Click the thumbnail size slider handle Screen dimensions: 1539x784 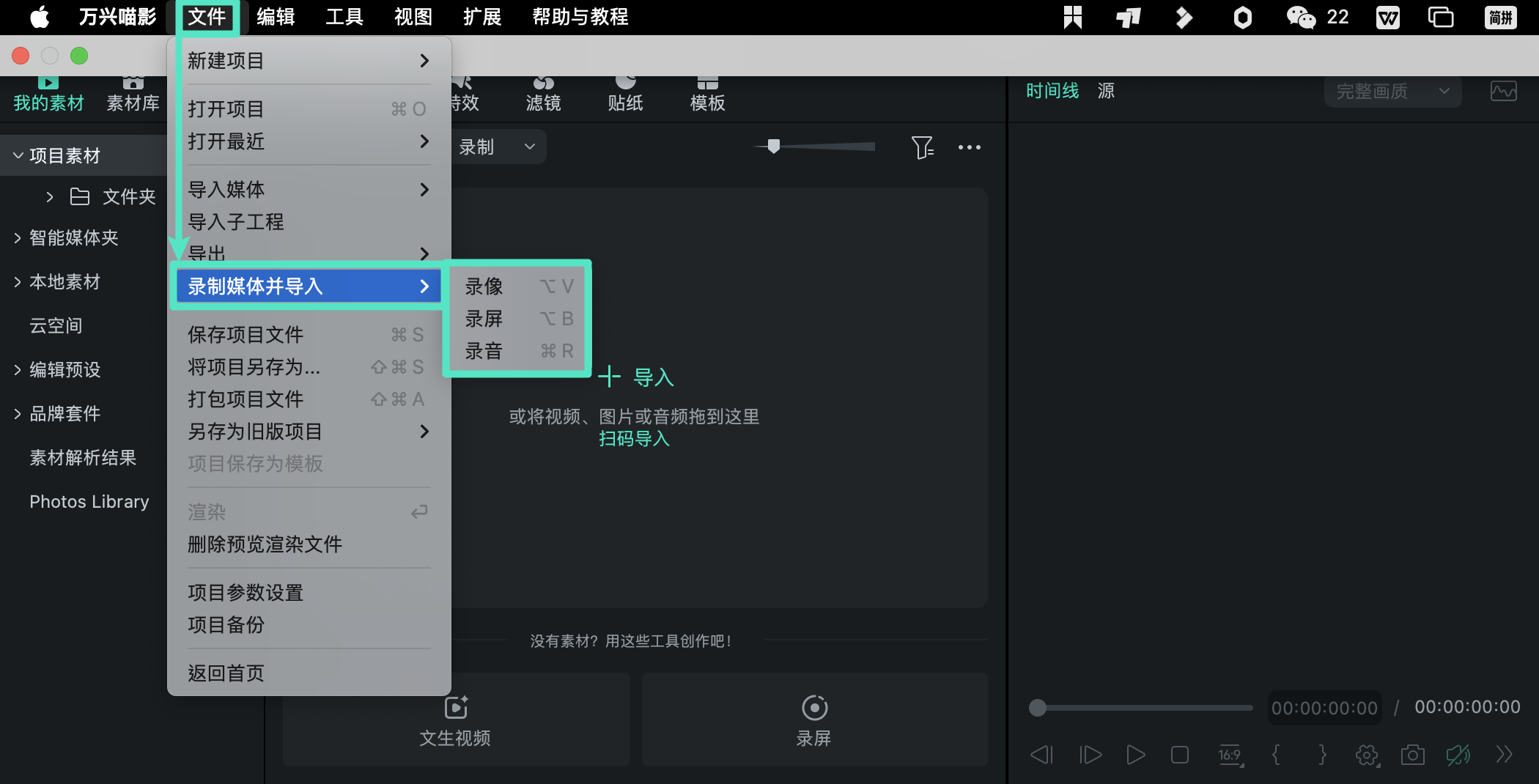[x=773, y=146]
